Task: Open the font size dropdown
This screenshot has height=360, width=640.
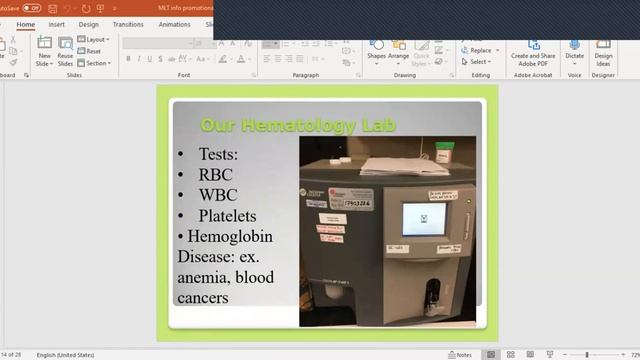Action: [x=213, y=43]
